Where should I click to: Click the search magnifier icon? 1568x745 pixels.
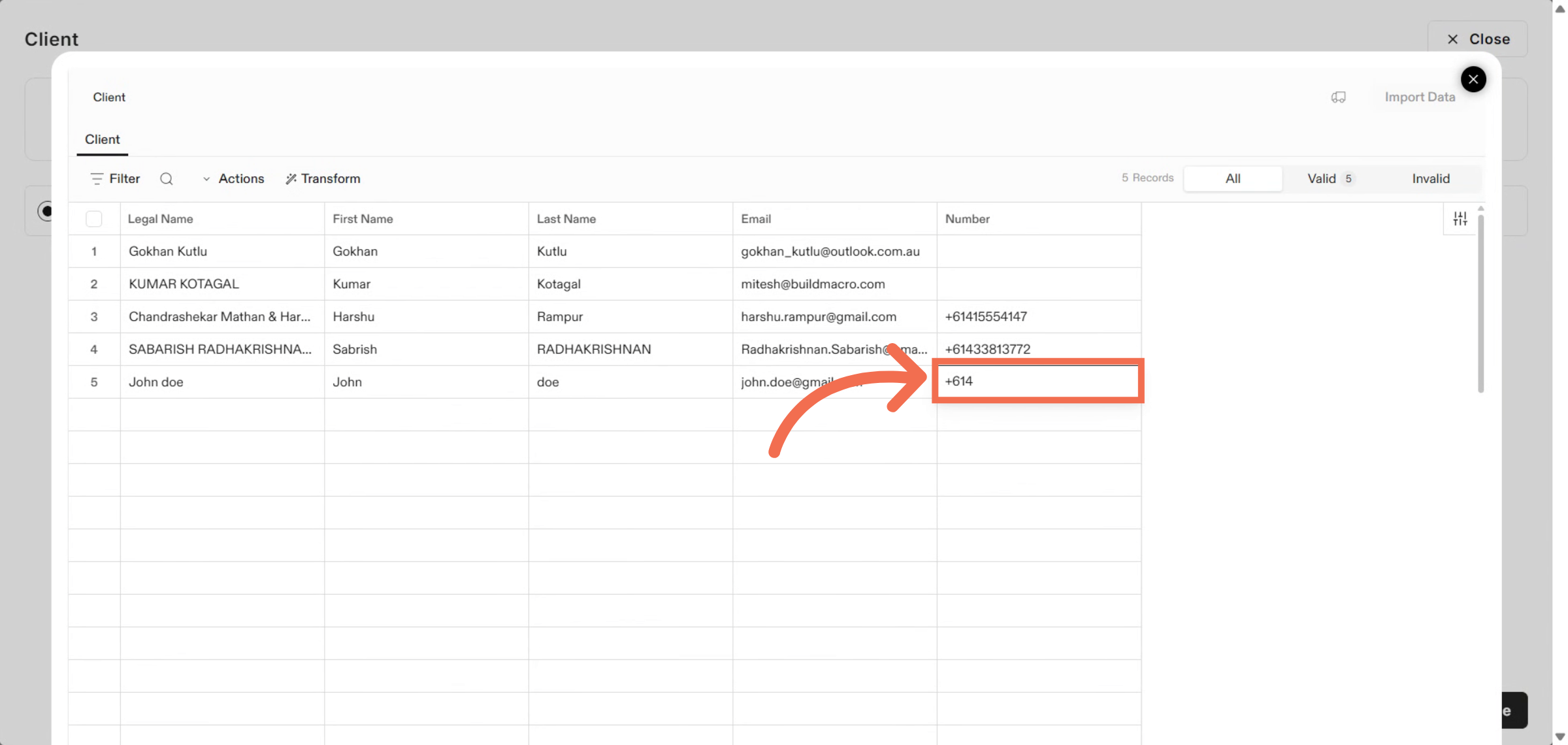coord(167,178)
